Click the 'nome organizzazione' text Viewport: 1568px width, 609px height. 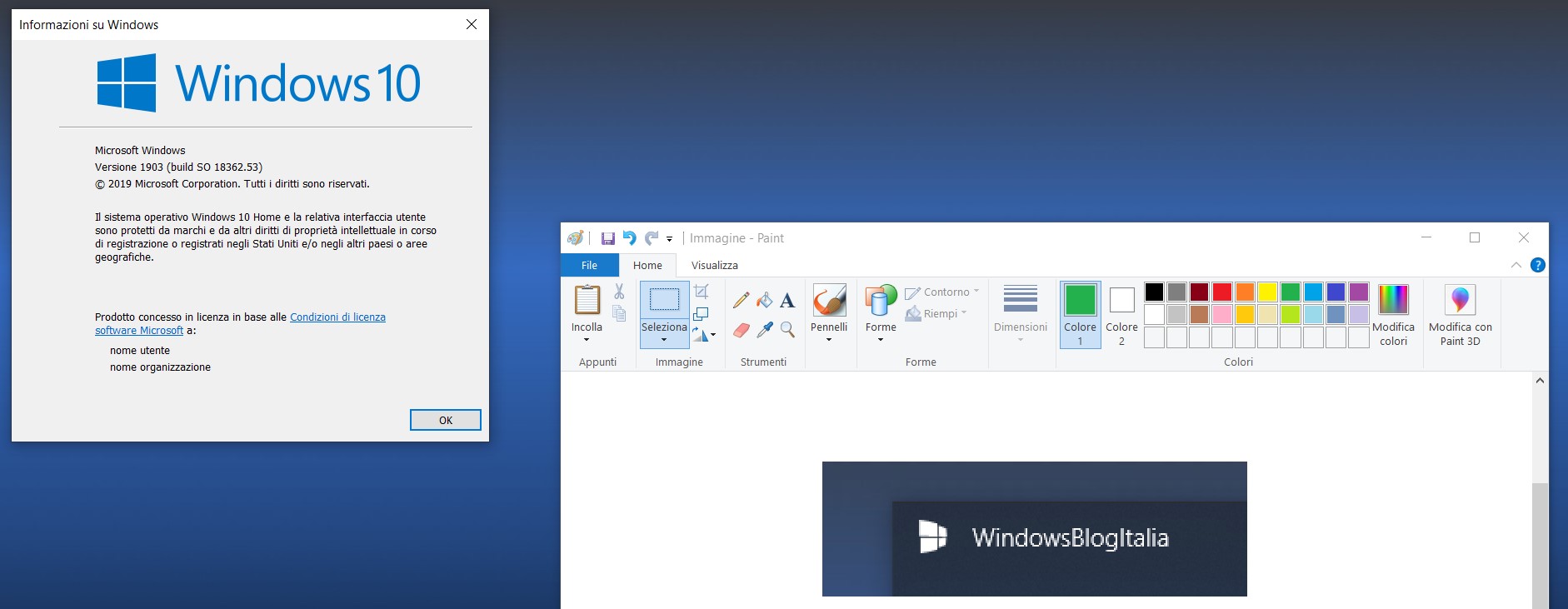160,367
